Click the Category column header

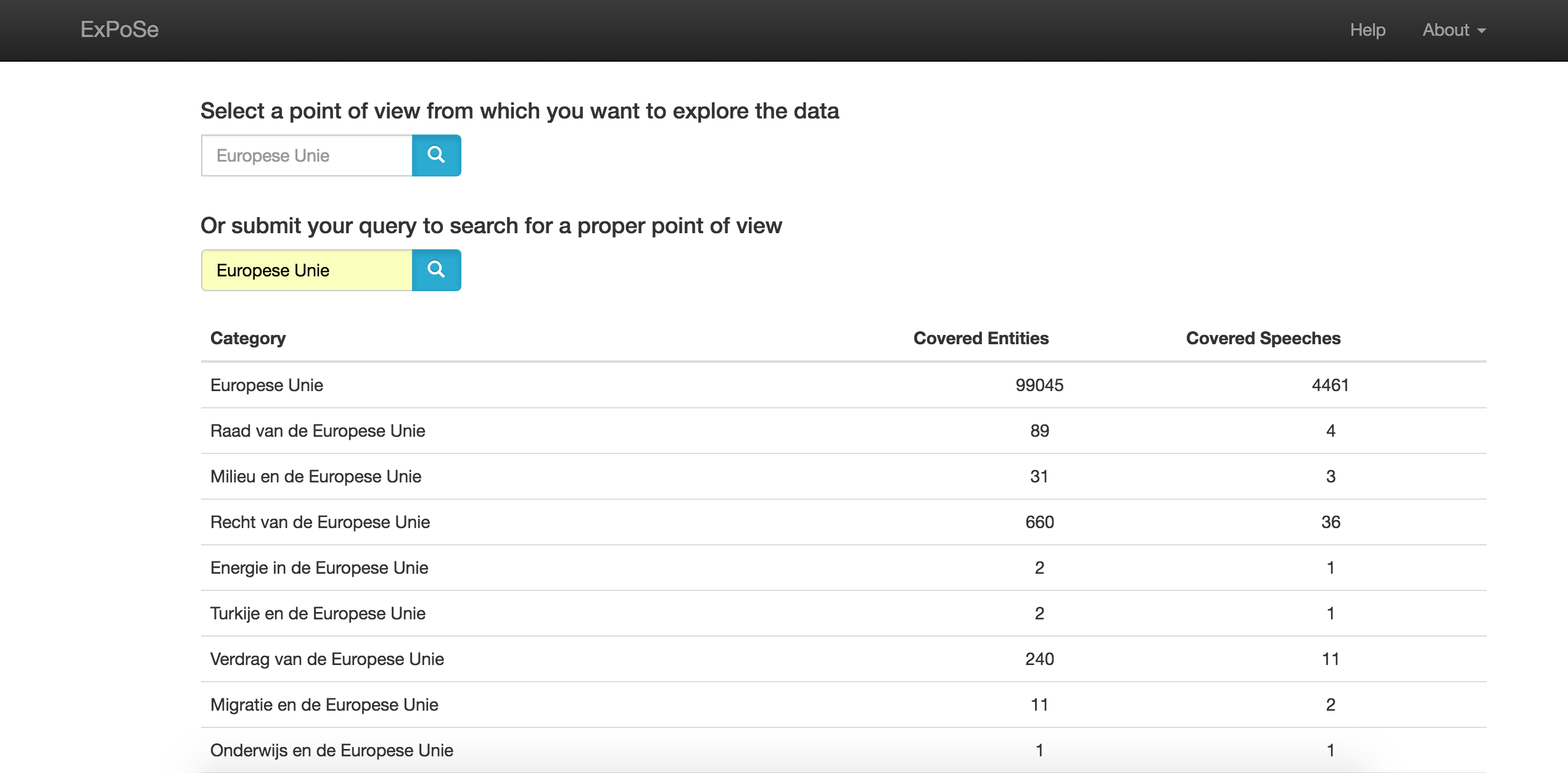pos(248,338)
